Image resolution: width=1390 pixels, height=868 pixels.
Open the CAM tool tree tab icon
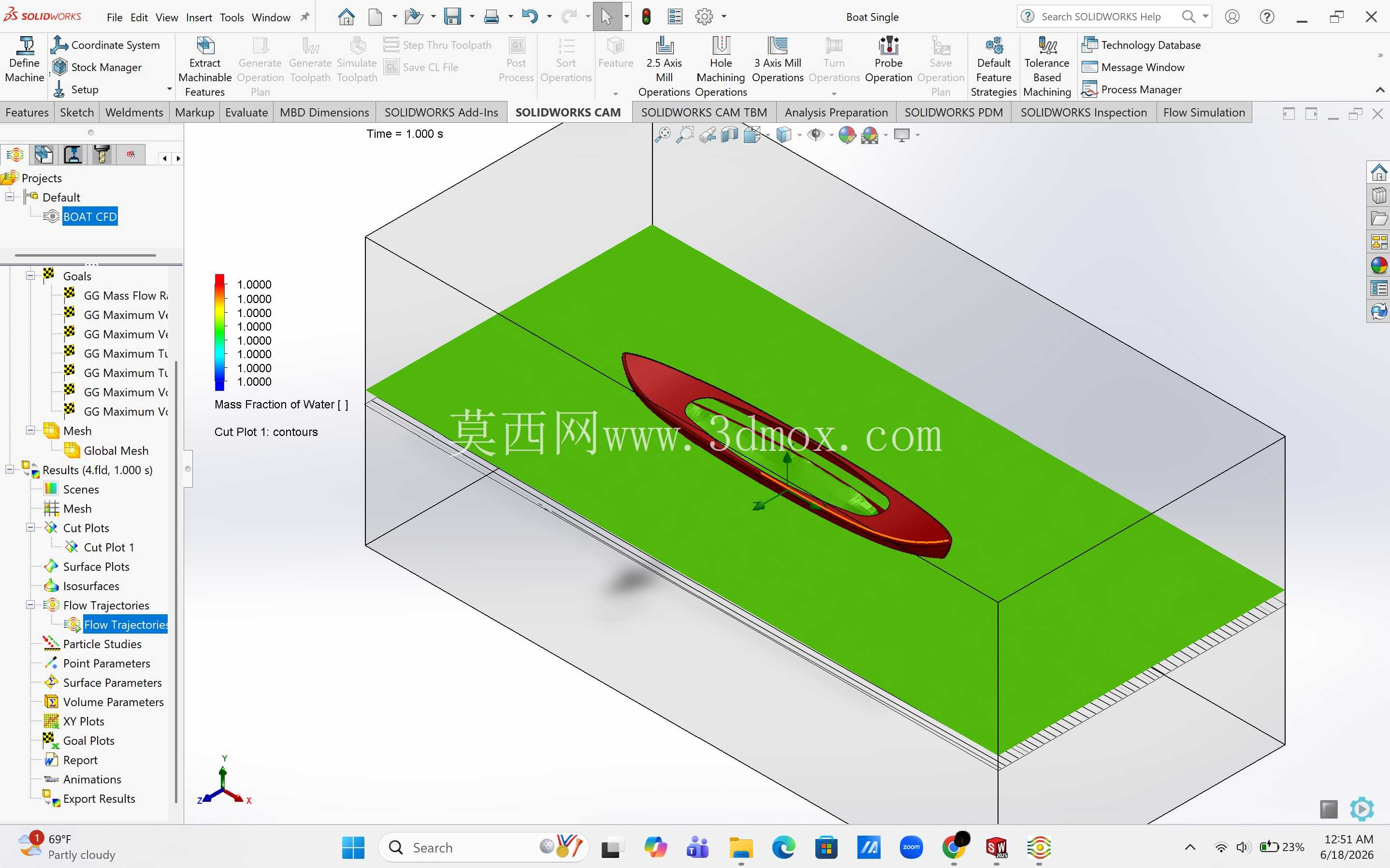click(101, 155)
